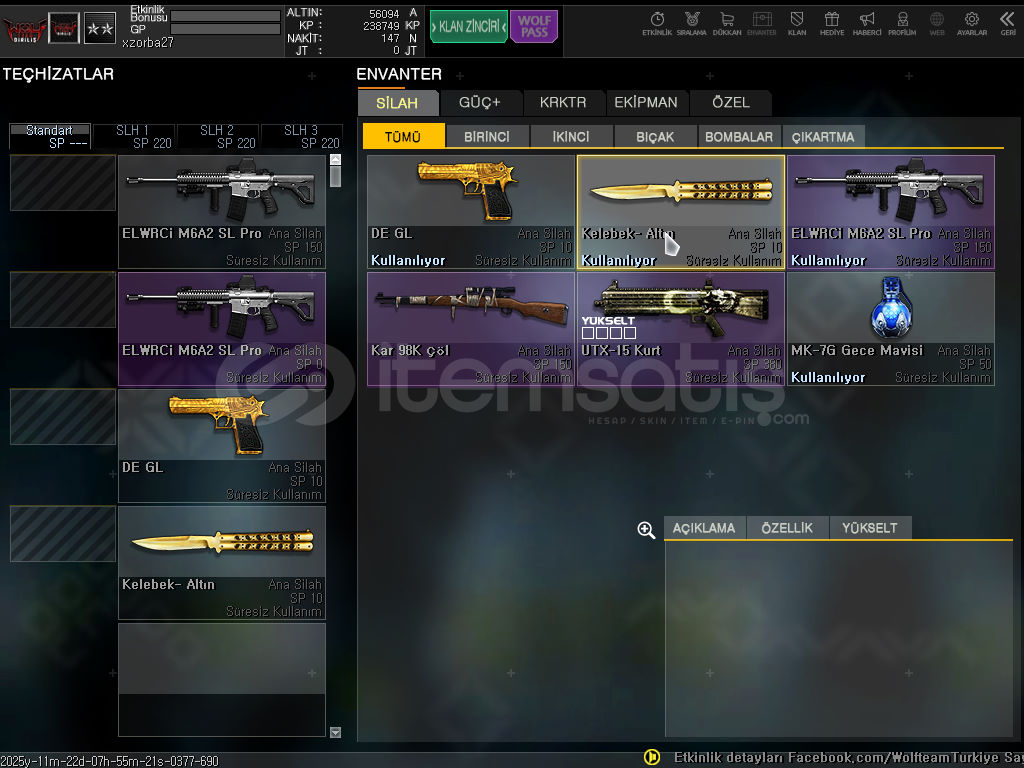Image resolution: width=1024 pixels, height=768 pixels.
Task: Open the Haberci megaphone icon
Action: (x=867, y=23)
